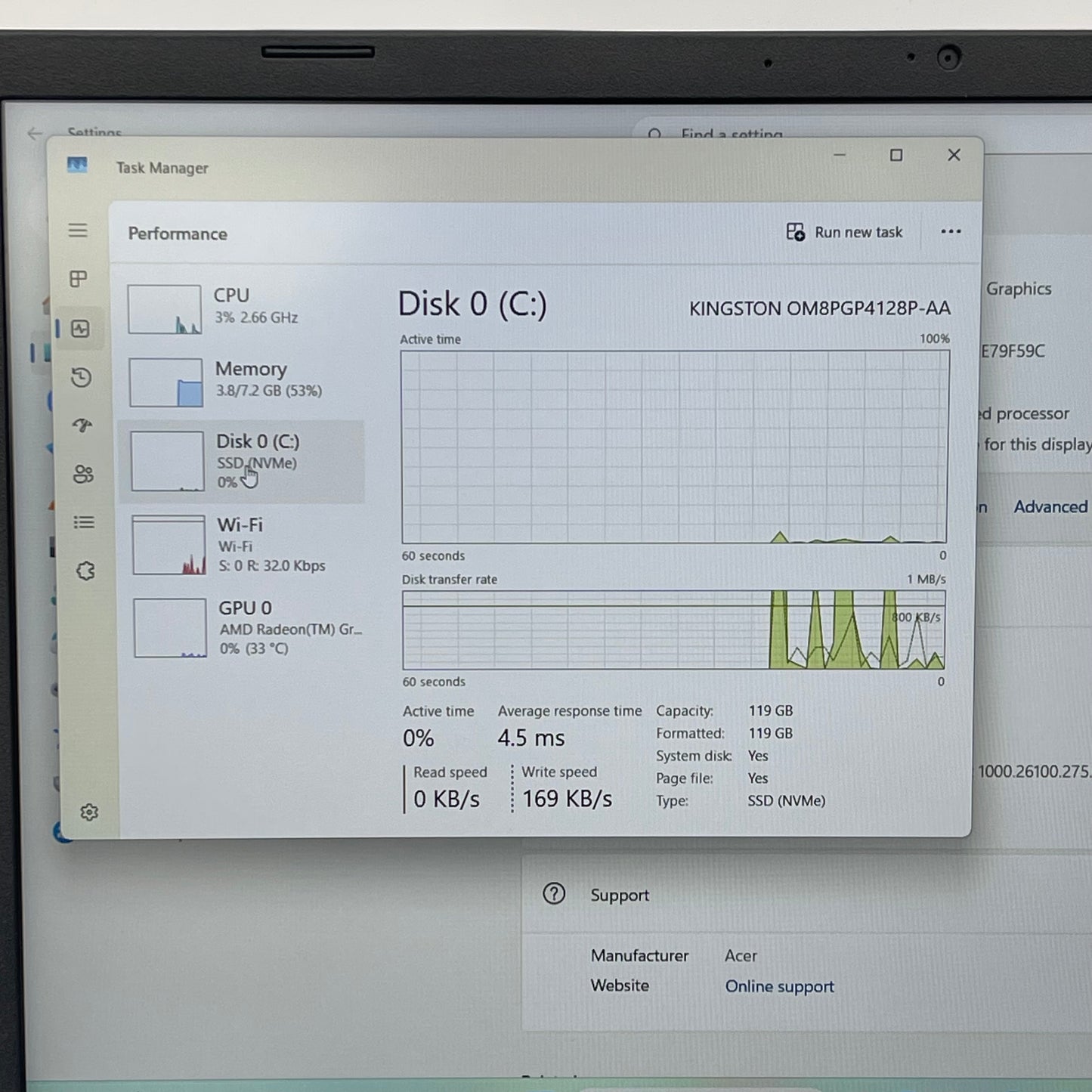Image resolution: width=1092 pixels, height=1092 pixels.
Task: Select the Performance page icon
Action: pyautogui.click(x=80, y=329)
